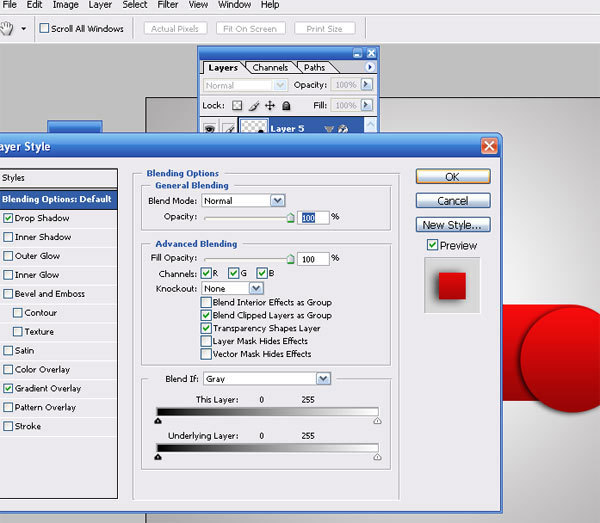Click the Fill Opacity slider handle
The width and height of the screenshot is (600, 523).
(x=290, y=258)
